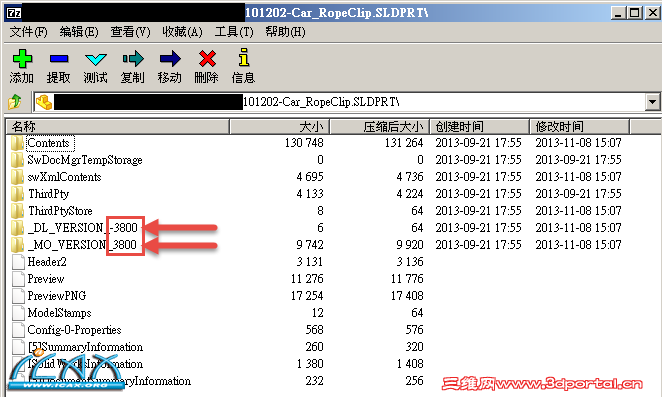Open the 工具(T) menu
This screenshot has width=662, height=397.
point(234,32)
